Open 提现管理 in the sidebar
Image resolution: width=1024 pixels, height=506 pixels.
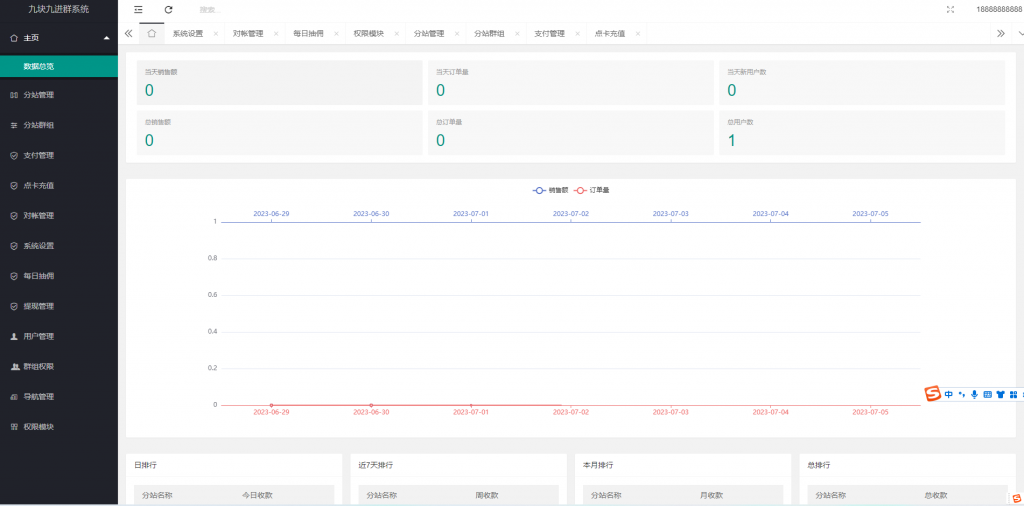[59, 306]
